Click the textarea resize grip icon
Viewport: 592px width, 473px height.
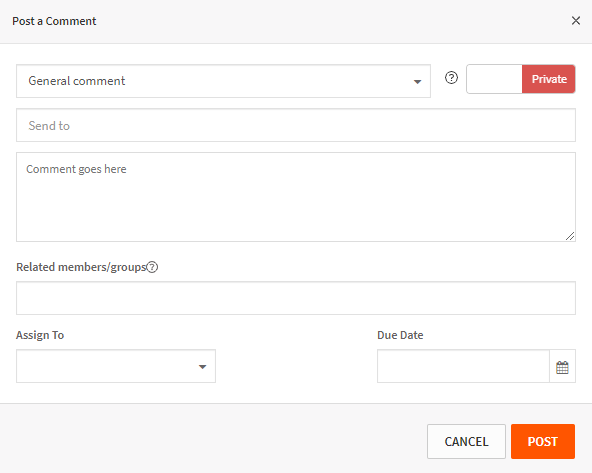click(570, 236)
